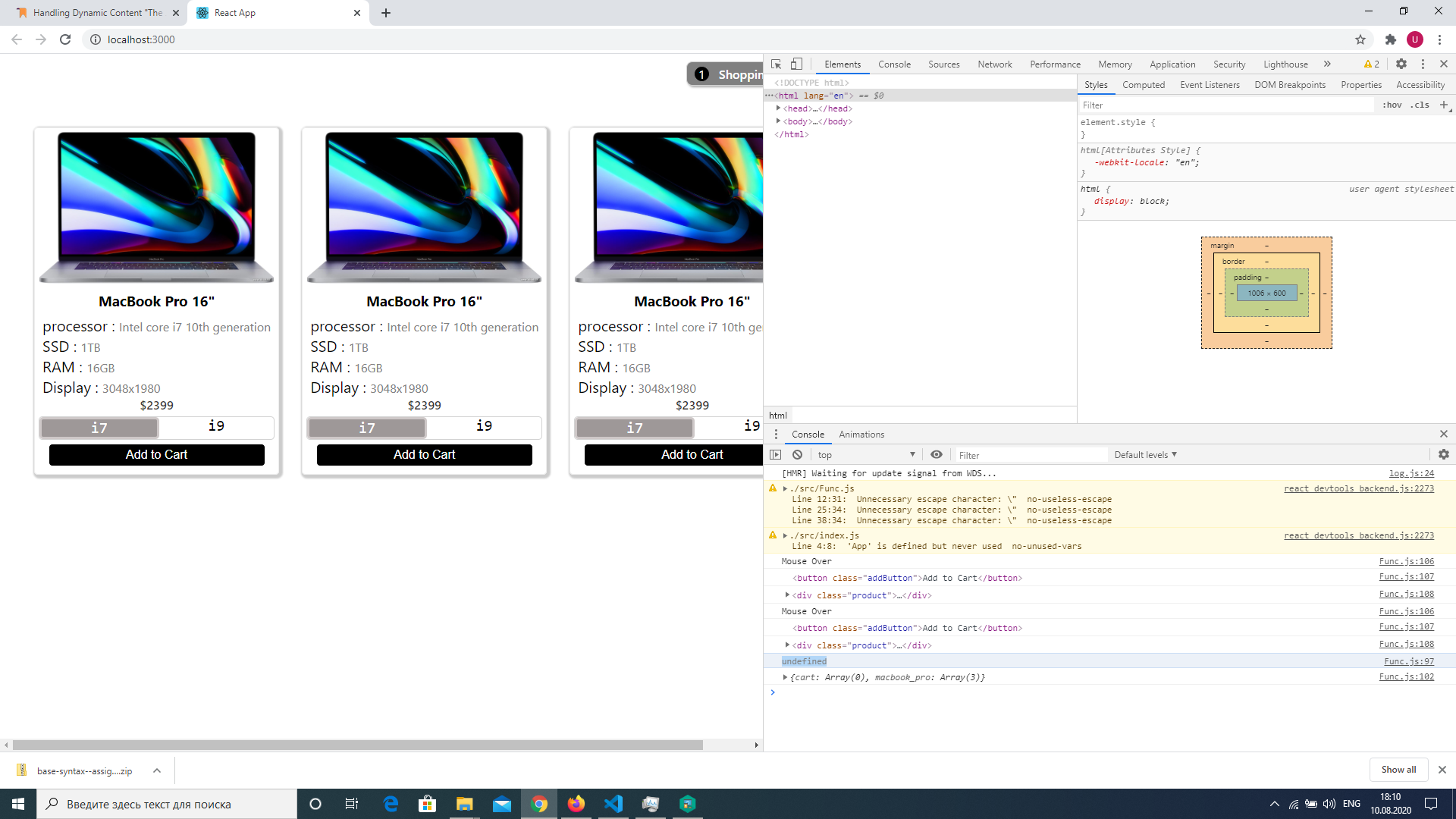Expand the ./src/Func.js warning
Viewport: 1456px width, 819px height.
coord(785,488)
